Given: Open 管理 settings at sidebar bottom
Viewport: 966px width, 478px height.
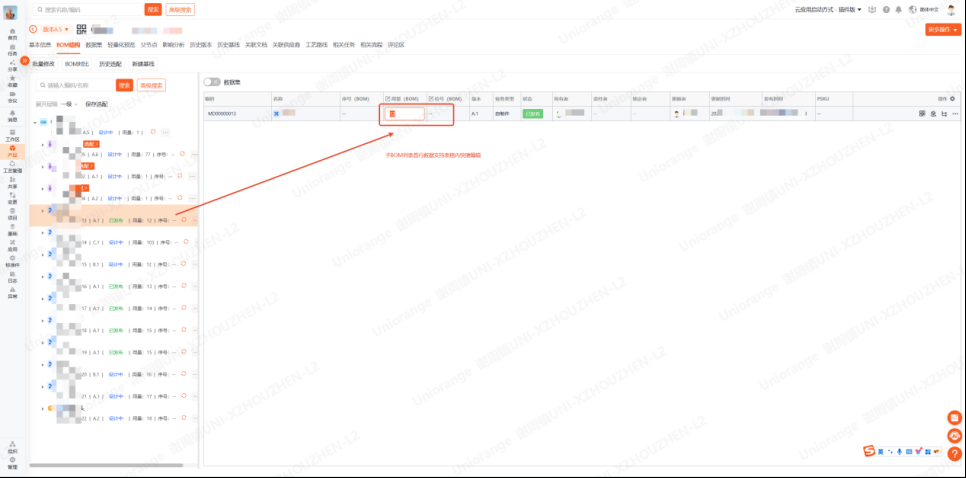Looking at the screenshot, I should coord(12,464).
